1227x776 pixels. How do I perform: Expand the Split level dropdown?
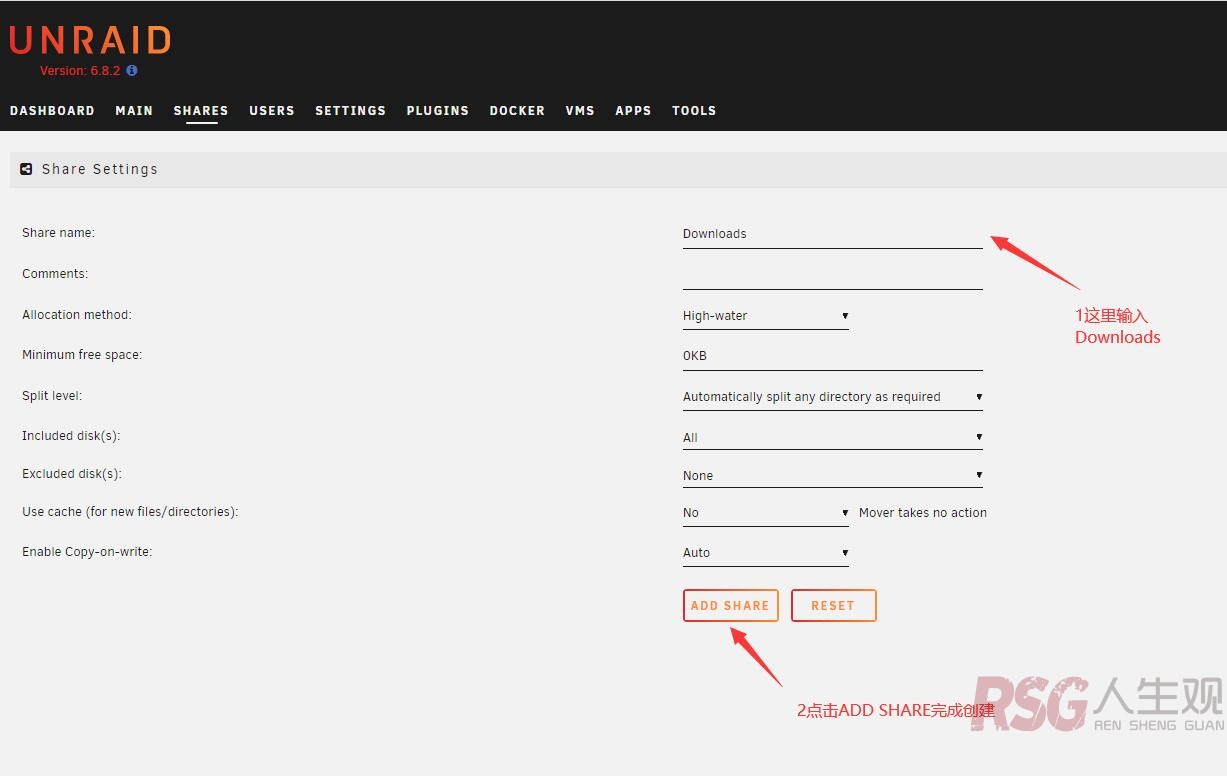833,397
